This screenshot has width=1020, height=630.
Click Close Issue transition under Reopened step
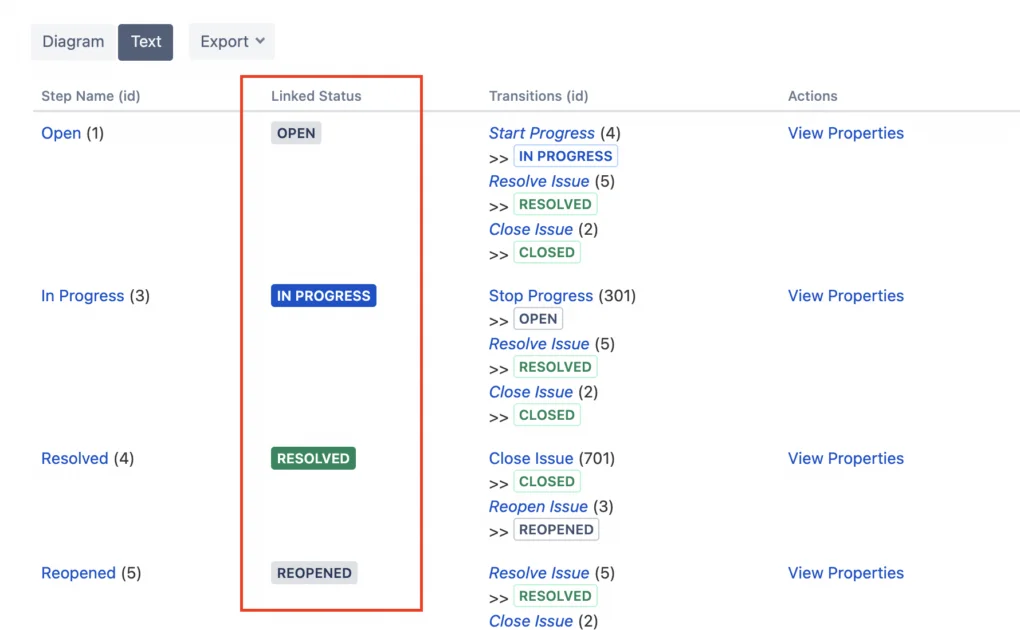click(531, 621)
